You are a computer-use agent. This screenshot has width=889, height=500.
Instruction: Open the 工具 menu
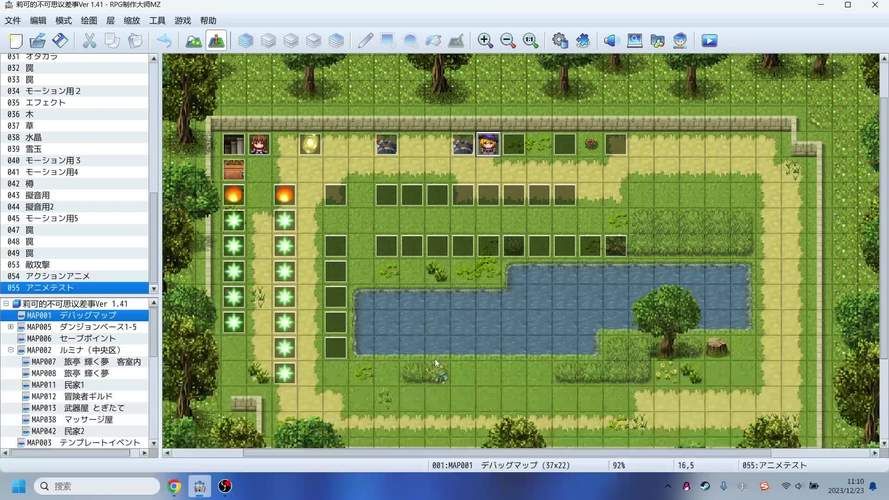click(x=157, y=20)
